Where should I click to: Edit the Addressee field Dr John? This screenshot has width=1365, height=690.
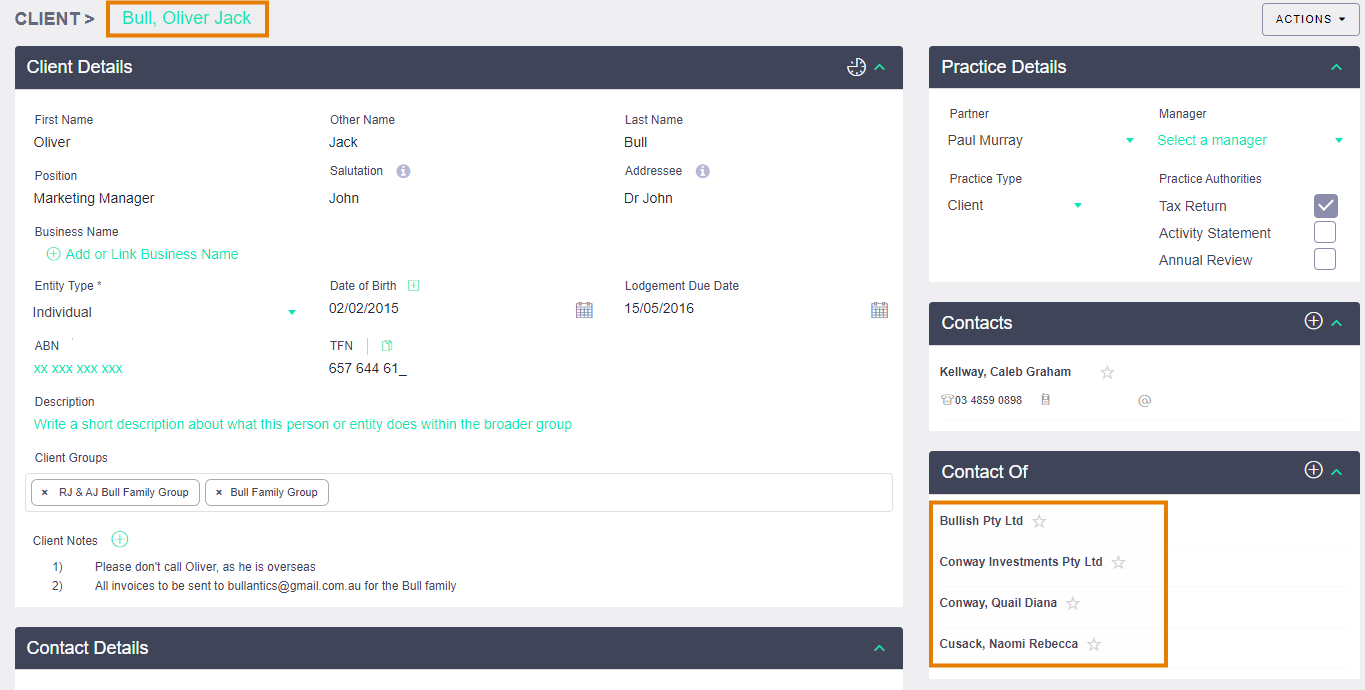648,198
